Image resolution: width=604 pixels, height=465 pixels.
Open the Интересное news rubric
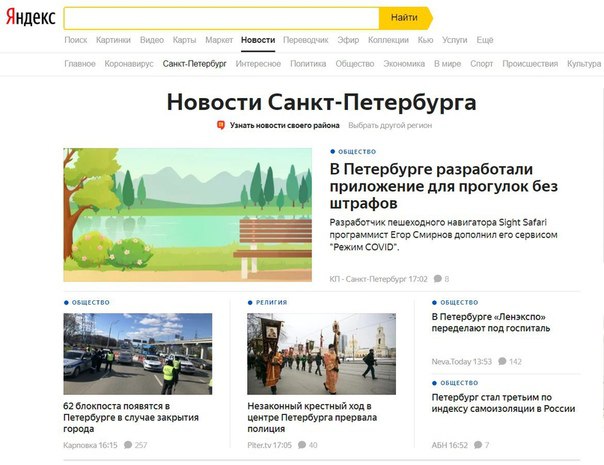[x=258, y=64]
